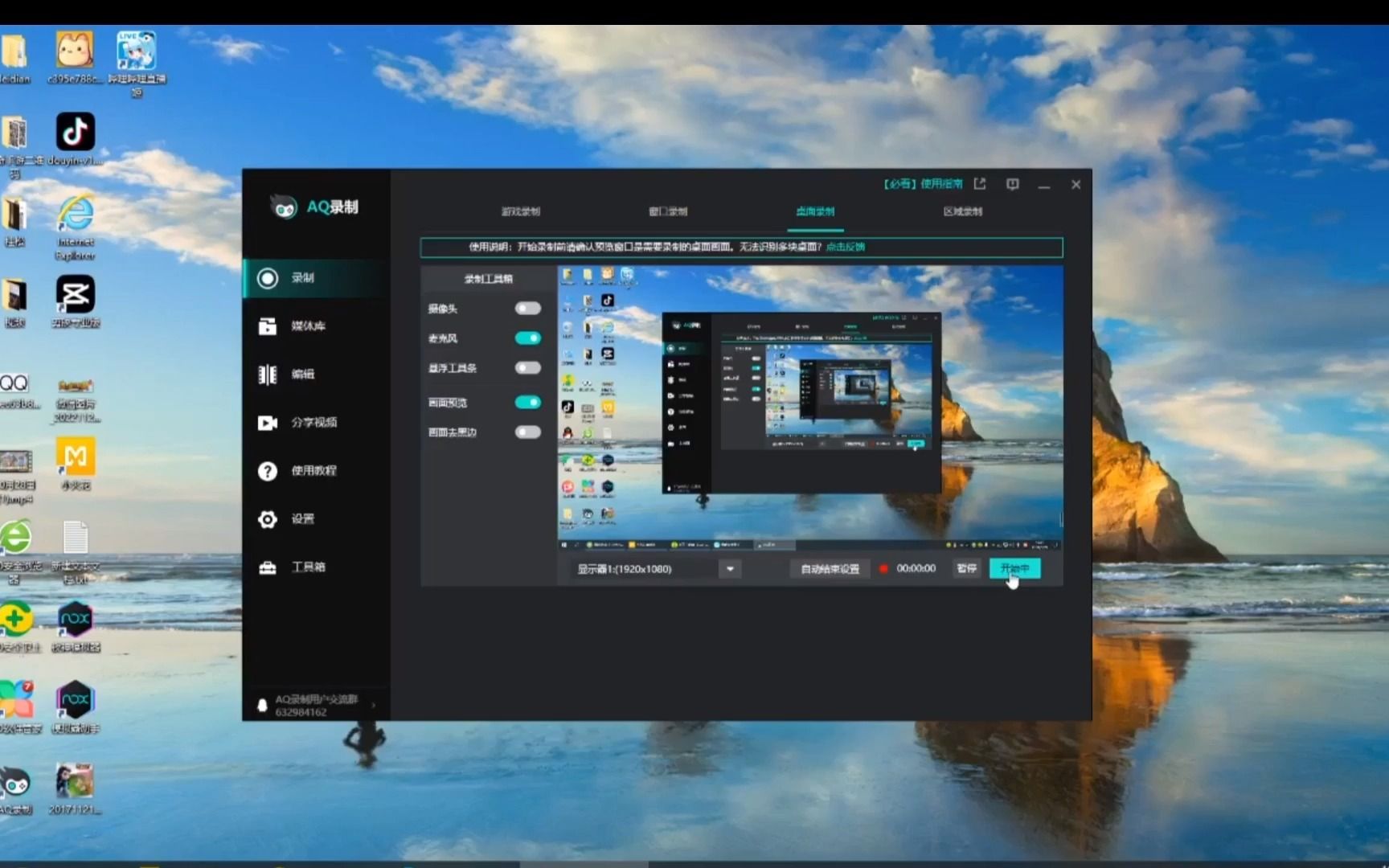This screenshot has height=868, width=1389.
Task: Open the display selection dropdown arrow
Action: (730, 569)
